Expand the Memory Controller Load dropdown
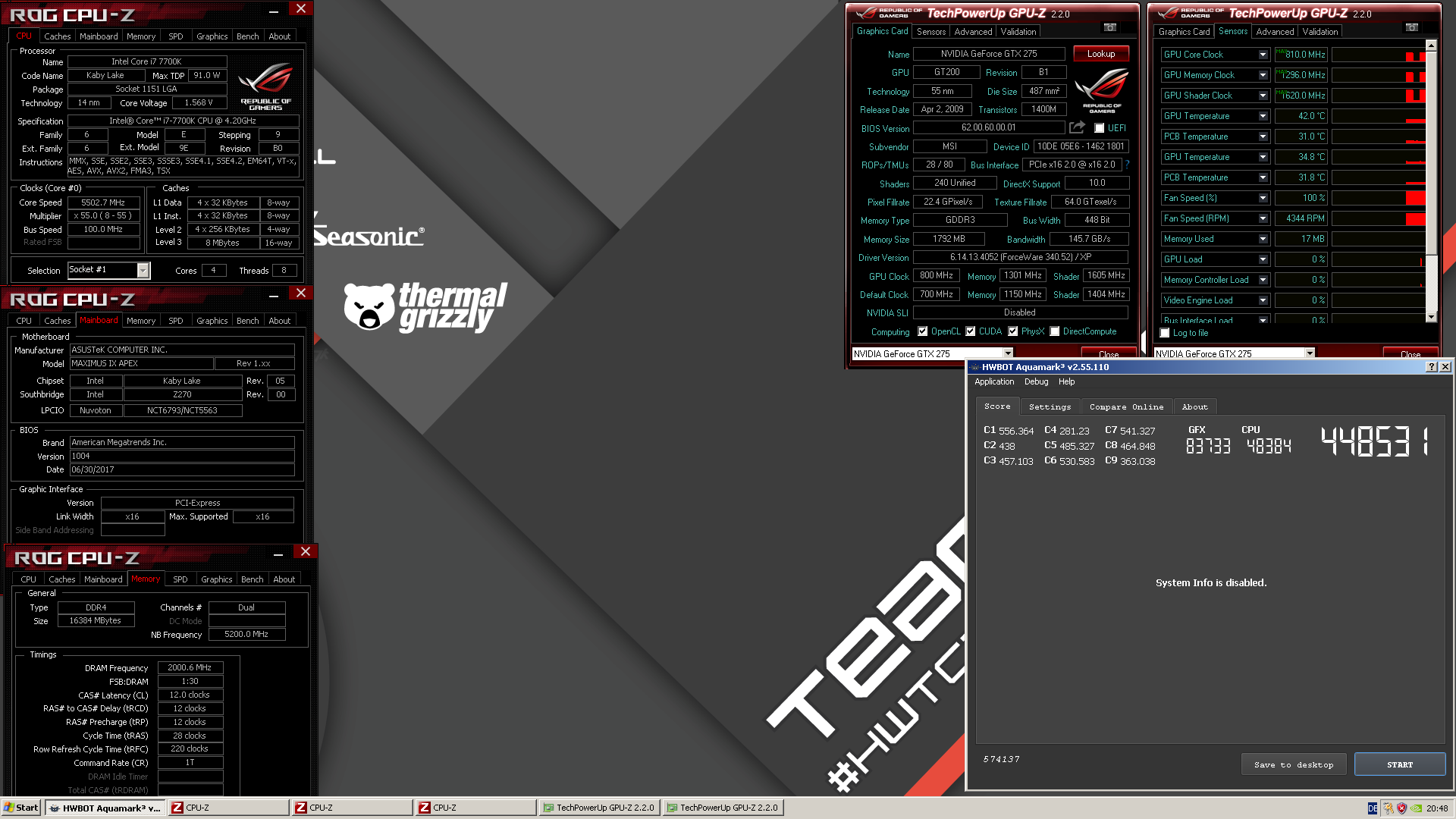 coord(1263,280)
